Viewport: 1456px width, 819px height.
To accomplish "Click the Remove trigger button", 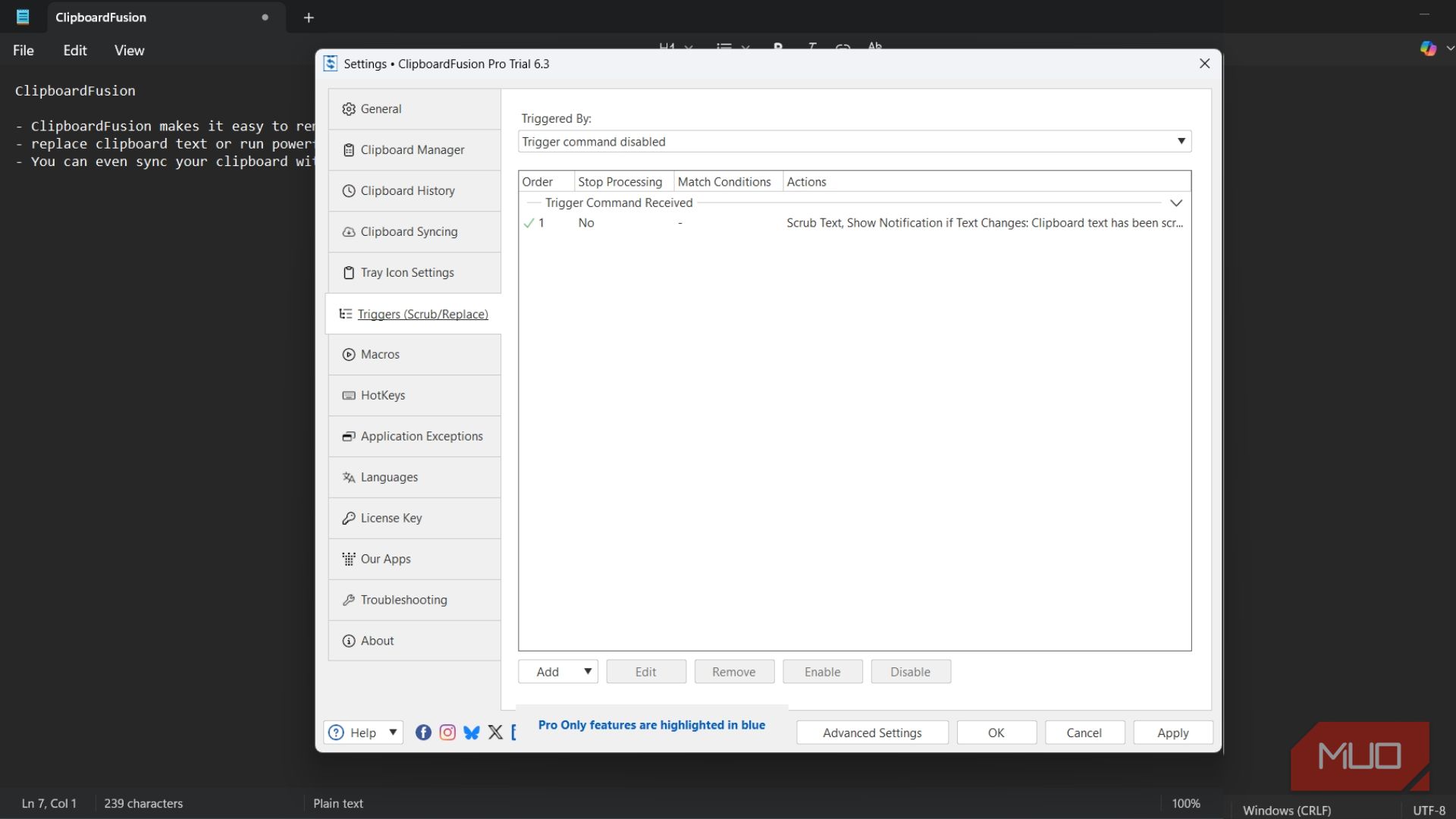I will pos(734,672).
